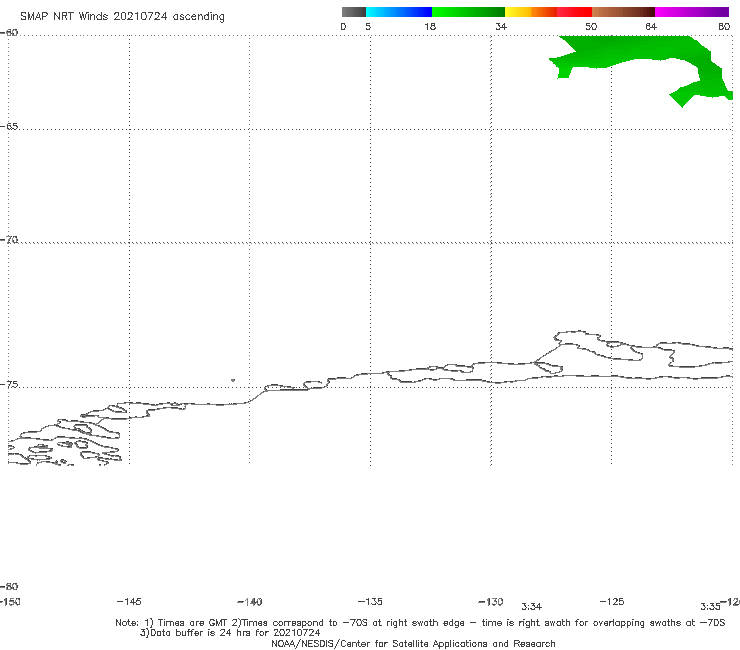Click the color bar label '50'
Screen dimensions: 740x650
coord(591,26)
